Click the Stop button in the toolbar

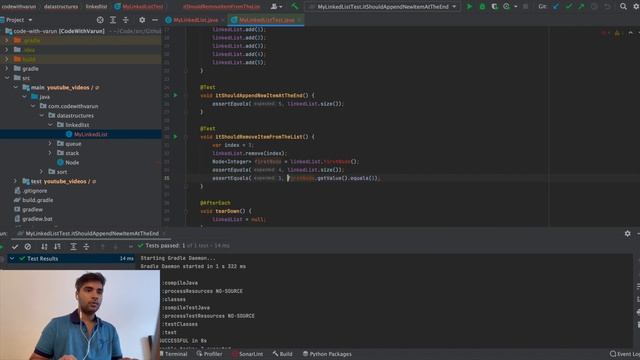coord(526,7)
